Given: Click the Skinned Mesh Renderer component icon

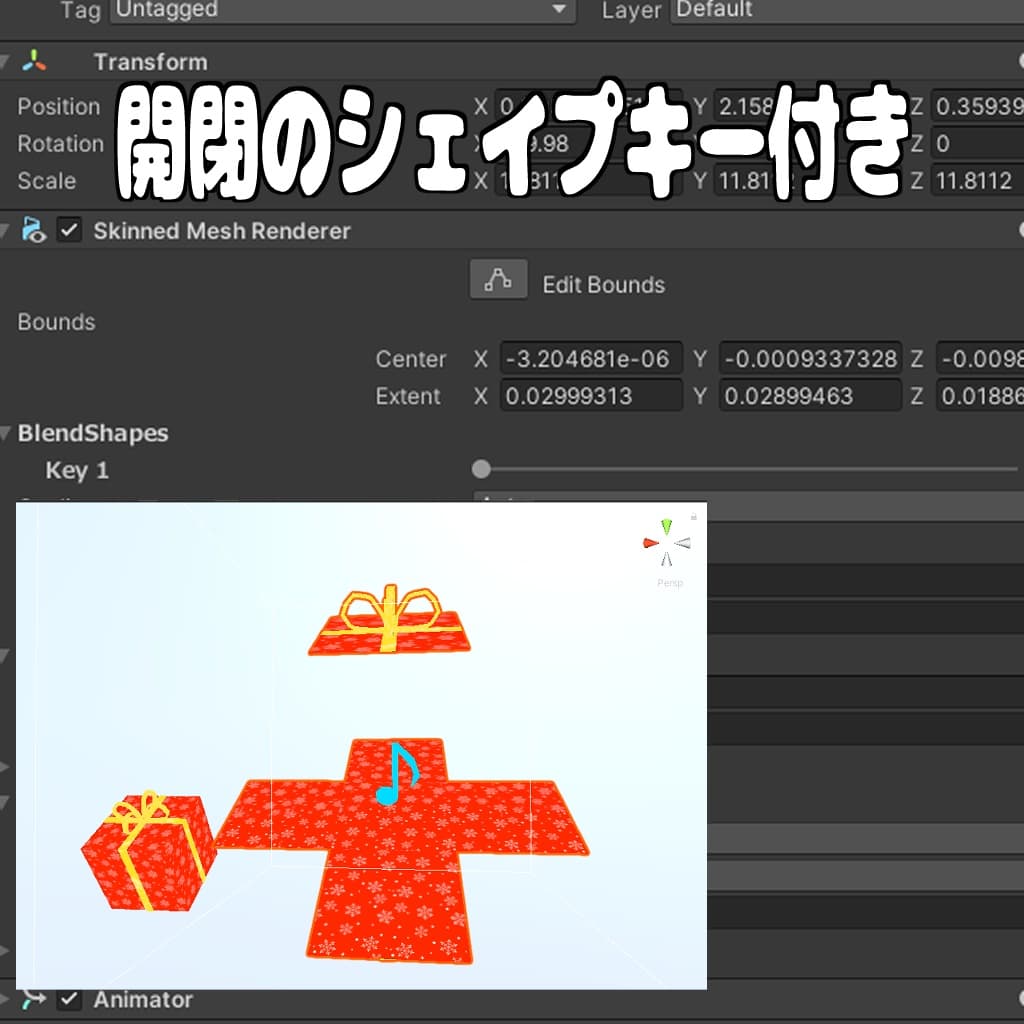Looking at the screenshot, I should tap(36, 231).
